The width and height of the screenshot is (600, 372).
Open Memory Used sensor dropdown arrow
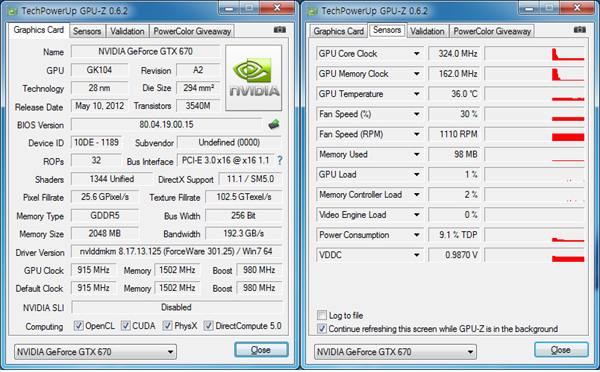coord(417,154)
